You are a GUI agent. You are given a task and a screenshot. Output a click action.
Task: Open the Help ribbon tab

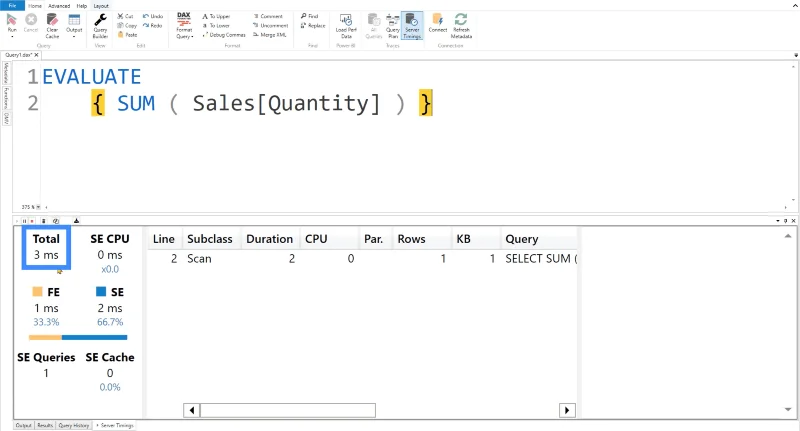[82, 6]
